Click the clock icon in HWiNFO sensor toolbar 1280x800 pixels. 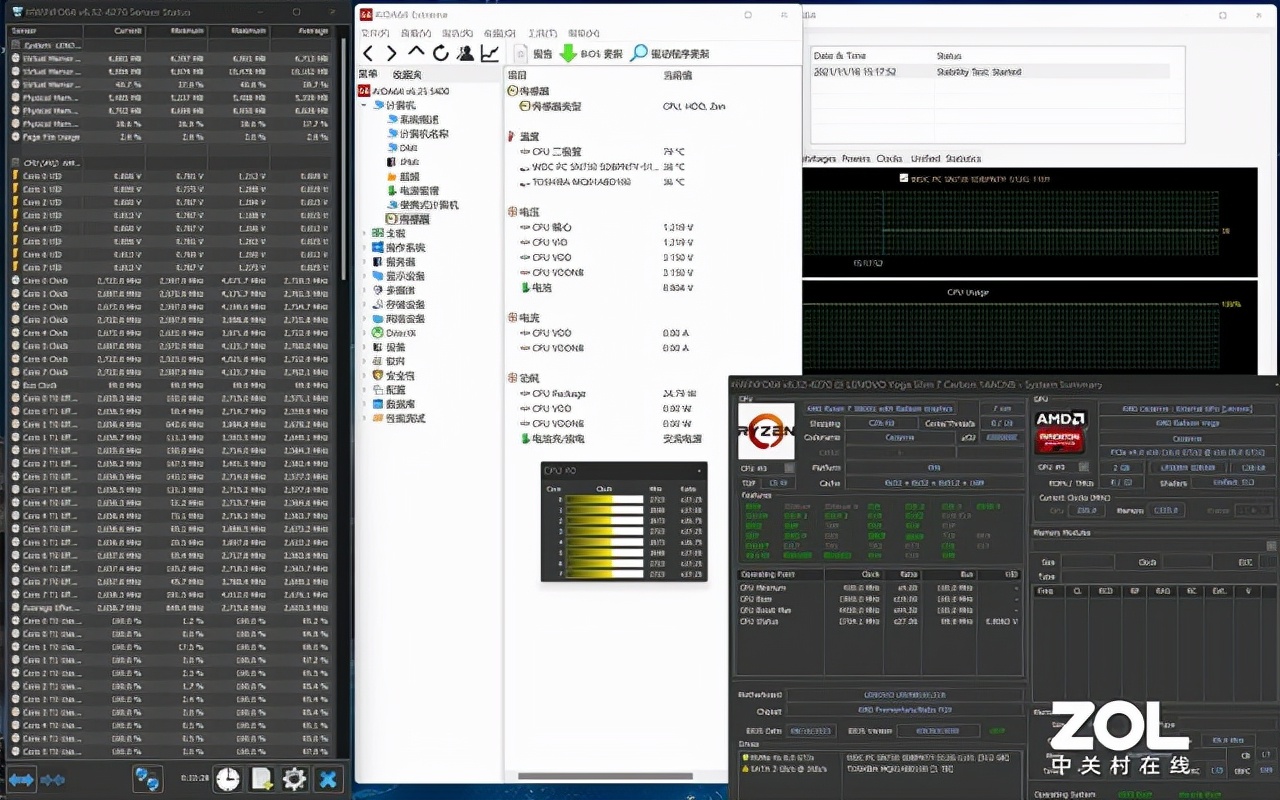228,779
